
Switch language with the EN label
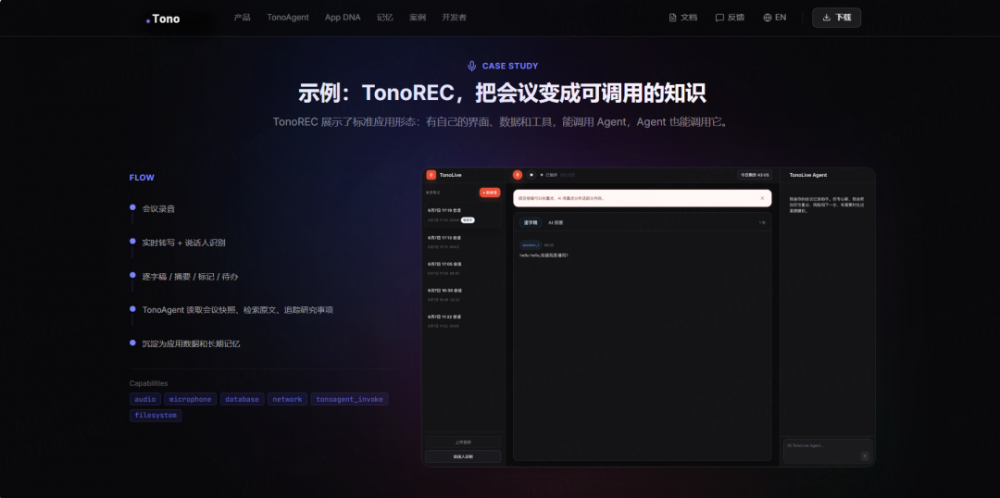[781, 18]
